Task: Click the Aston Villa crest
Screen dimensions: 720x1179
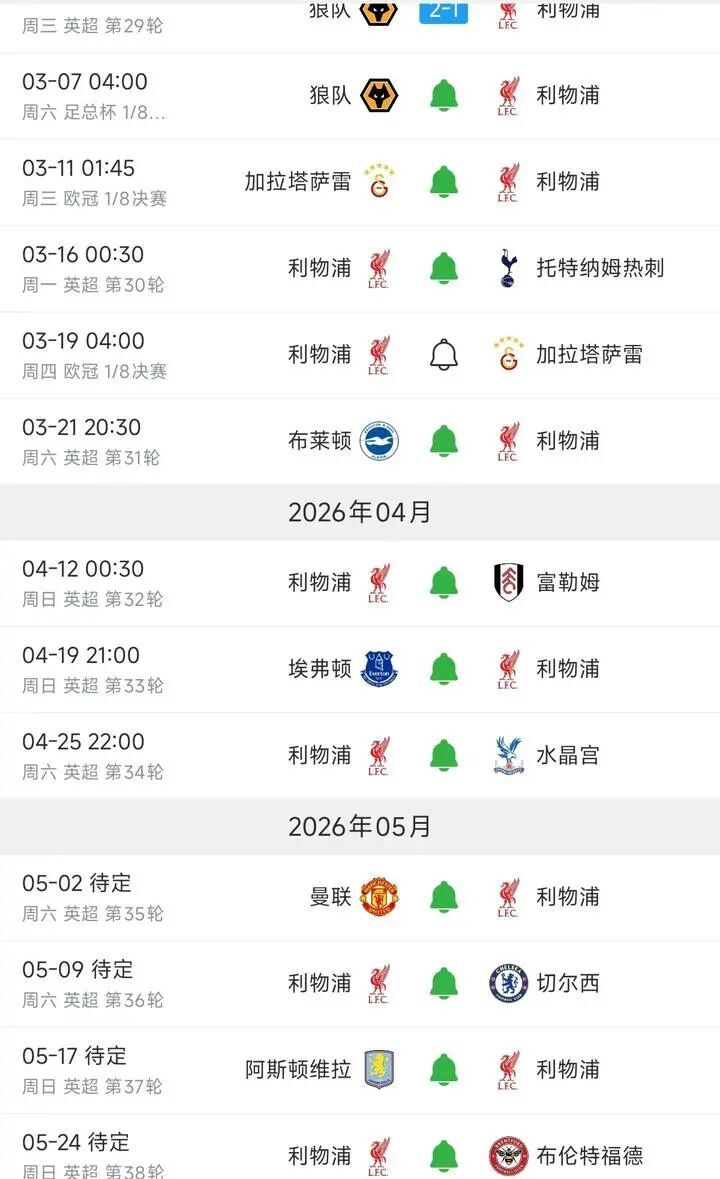Action: click(x=379, y=1069)
